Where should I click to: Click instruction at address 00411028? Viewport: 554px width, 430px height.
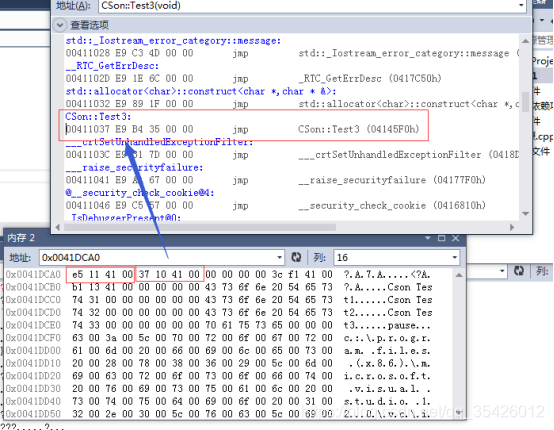click(292, 53)
